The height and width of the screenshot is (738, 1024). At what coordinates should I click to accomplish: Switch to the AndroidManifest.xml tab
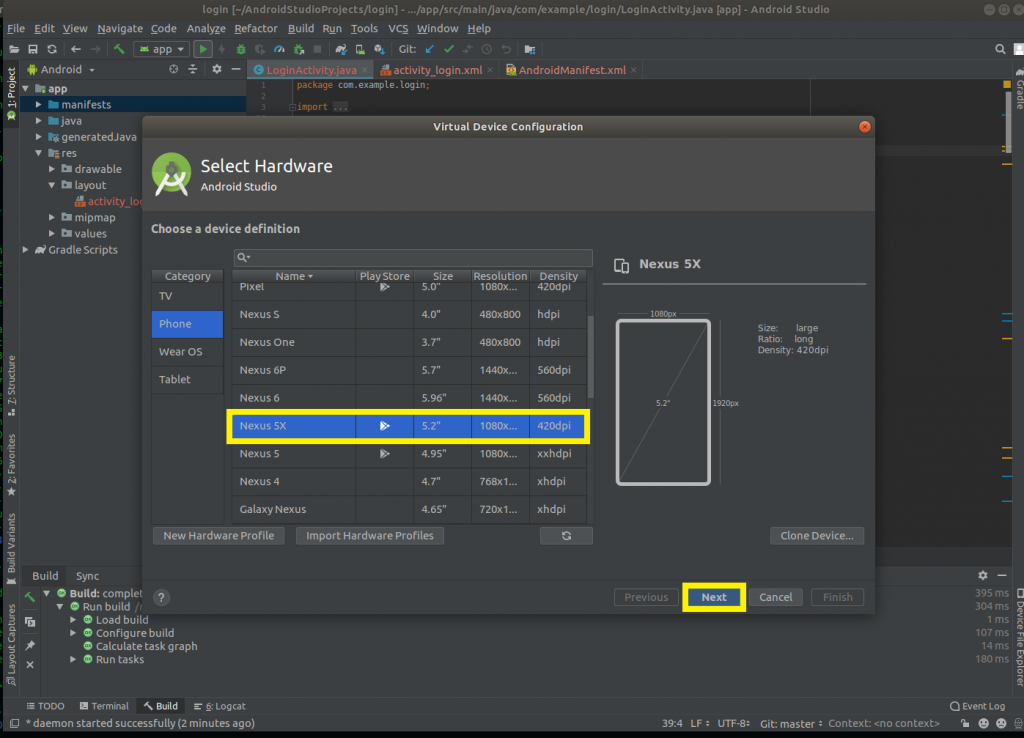point(571,70)
